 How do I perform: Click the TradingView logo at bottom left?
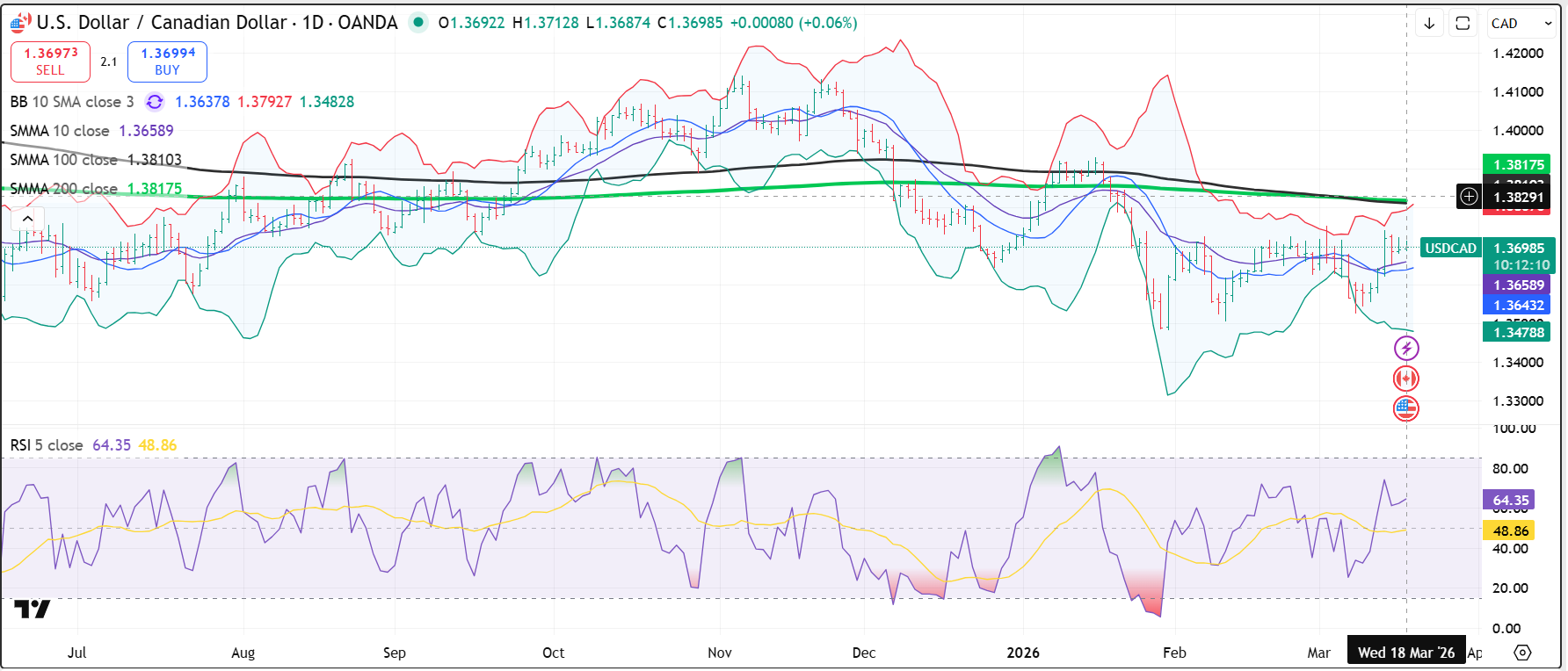[32, 609]
